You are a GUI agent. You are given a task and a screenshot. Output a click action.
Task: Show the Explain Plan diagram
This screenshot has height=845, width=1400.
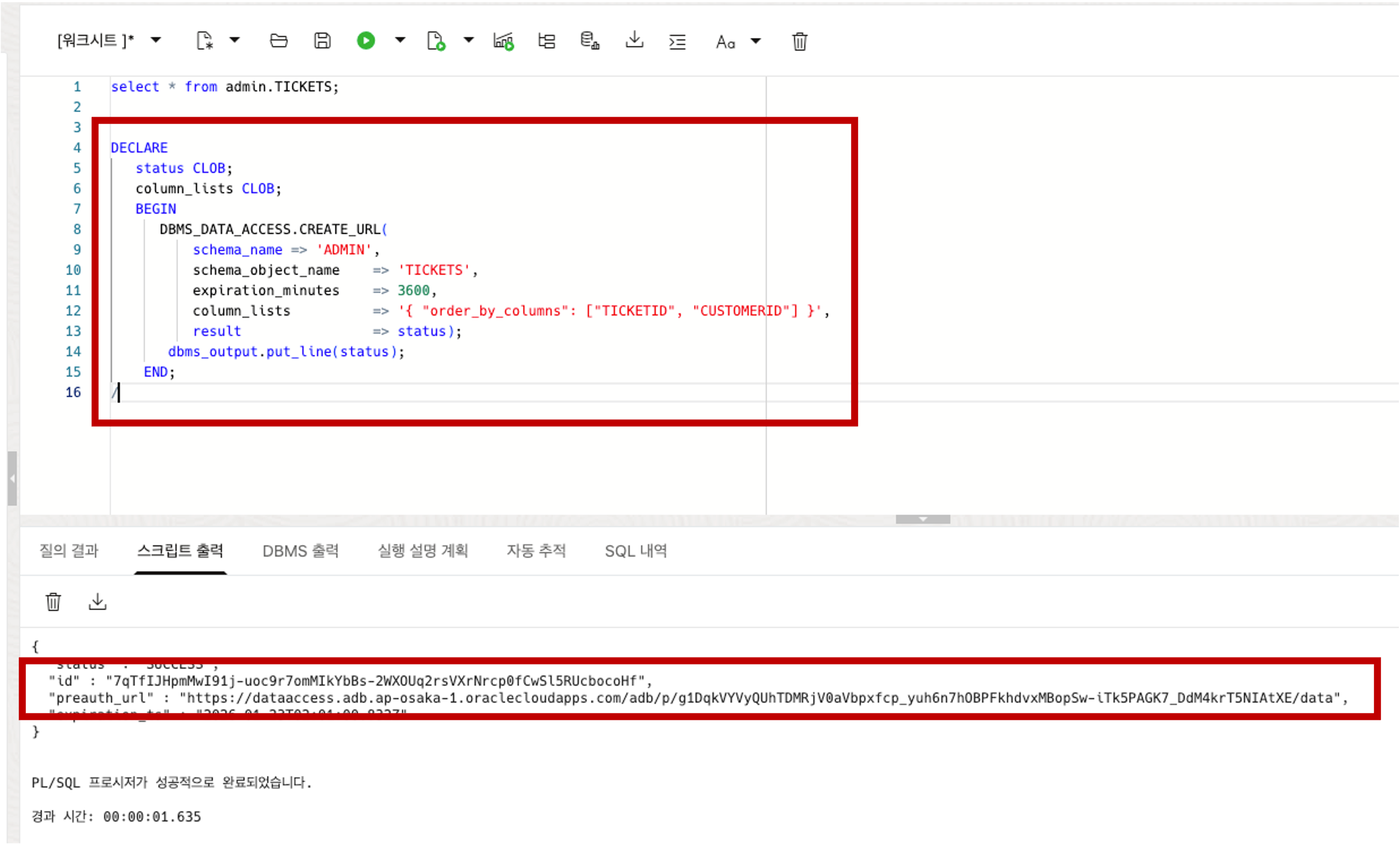546,40
